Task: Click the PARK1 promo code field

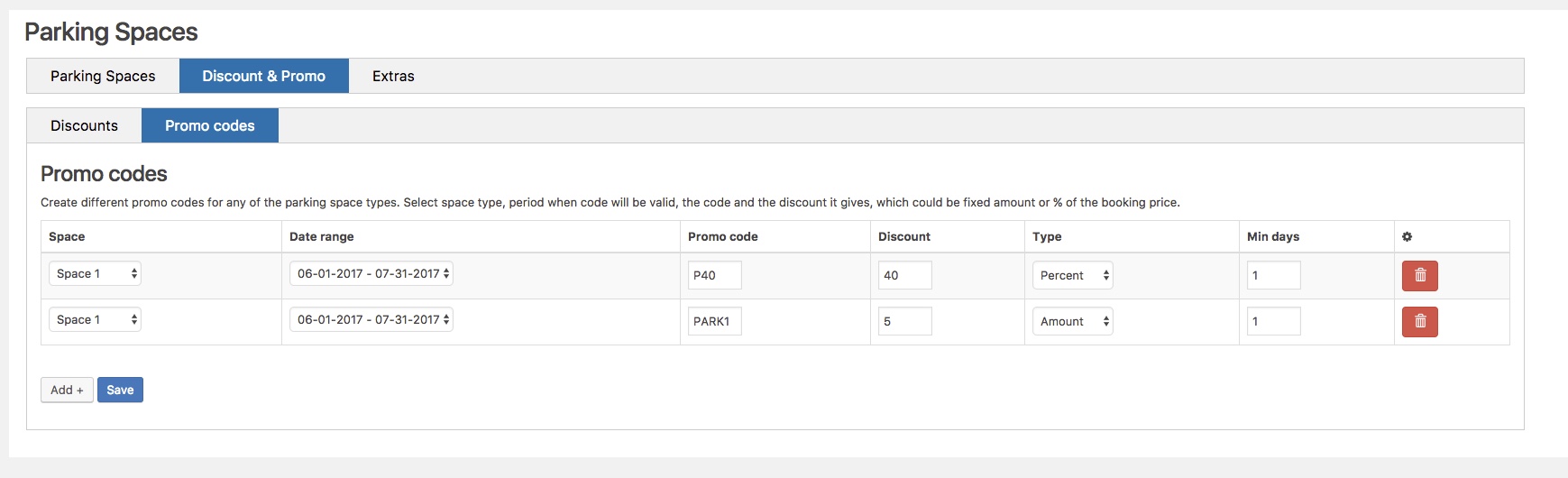Action: coord(714,322)
